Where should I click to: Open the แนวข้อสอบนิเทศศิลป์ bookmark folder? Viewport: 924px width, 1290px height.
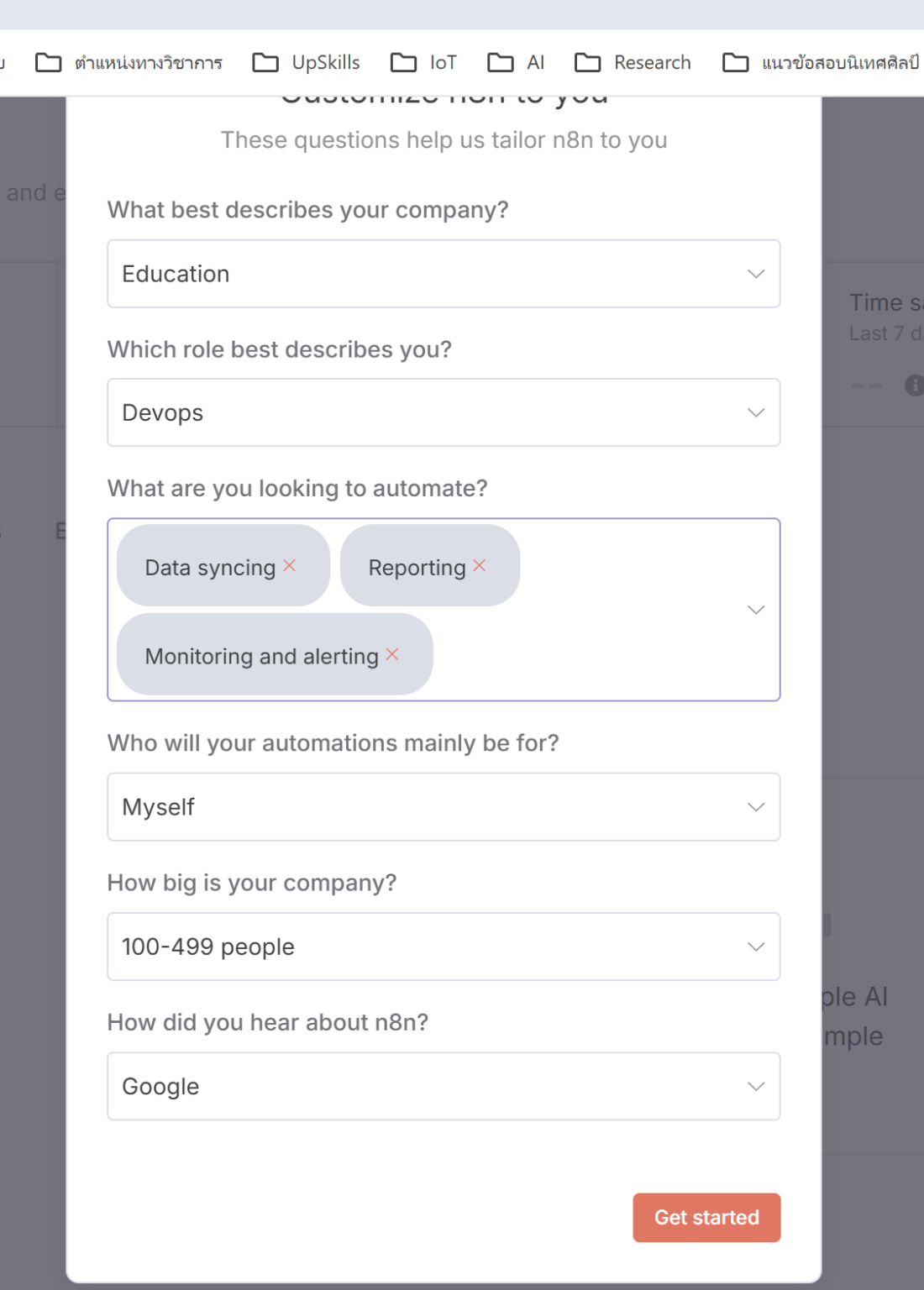coord(821,63)
